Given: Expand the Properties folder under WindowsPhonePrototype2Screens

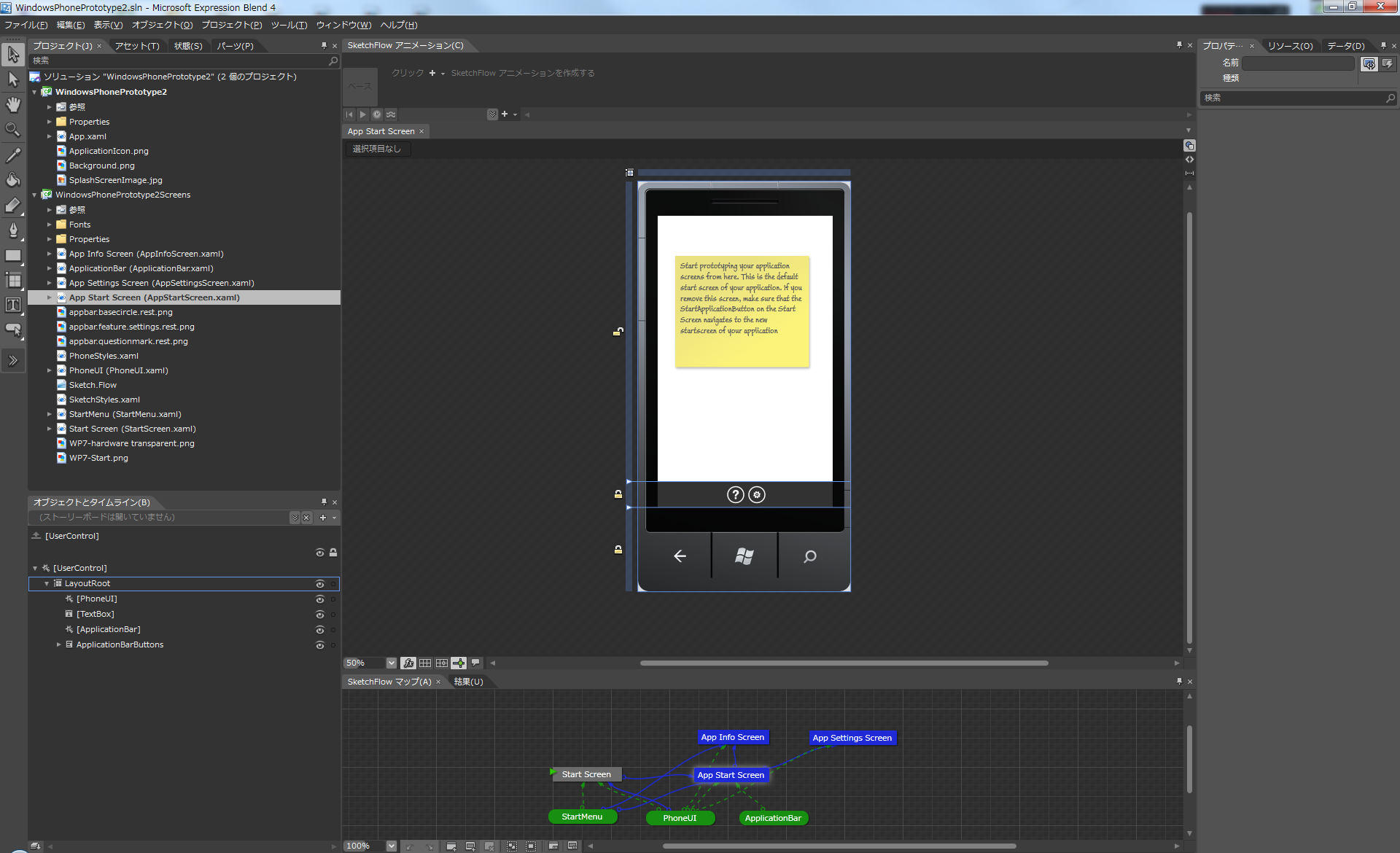Looking at the screenshot, I should pyautogui.click(x=49, y=238).
